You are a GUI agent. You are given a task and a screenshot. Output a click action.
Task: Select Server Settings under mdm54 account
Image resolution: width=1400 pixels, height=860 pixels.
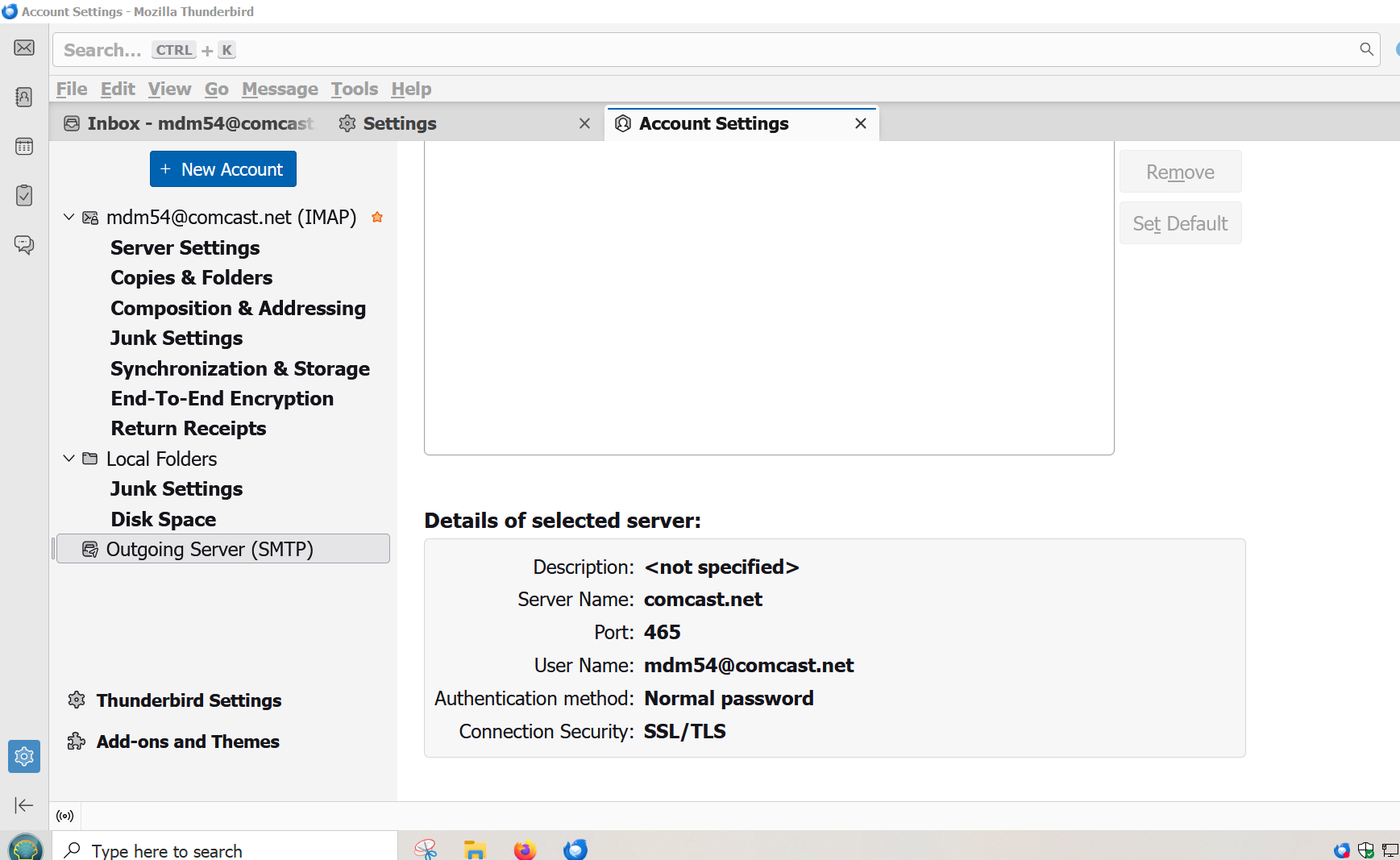pyautogui.click(x=185, y=247)
